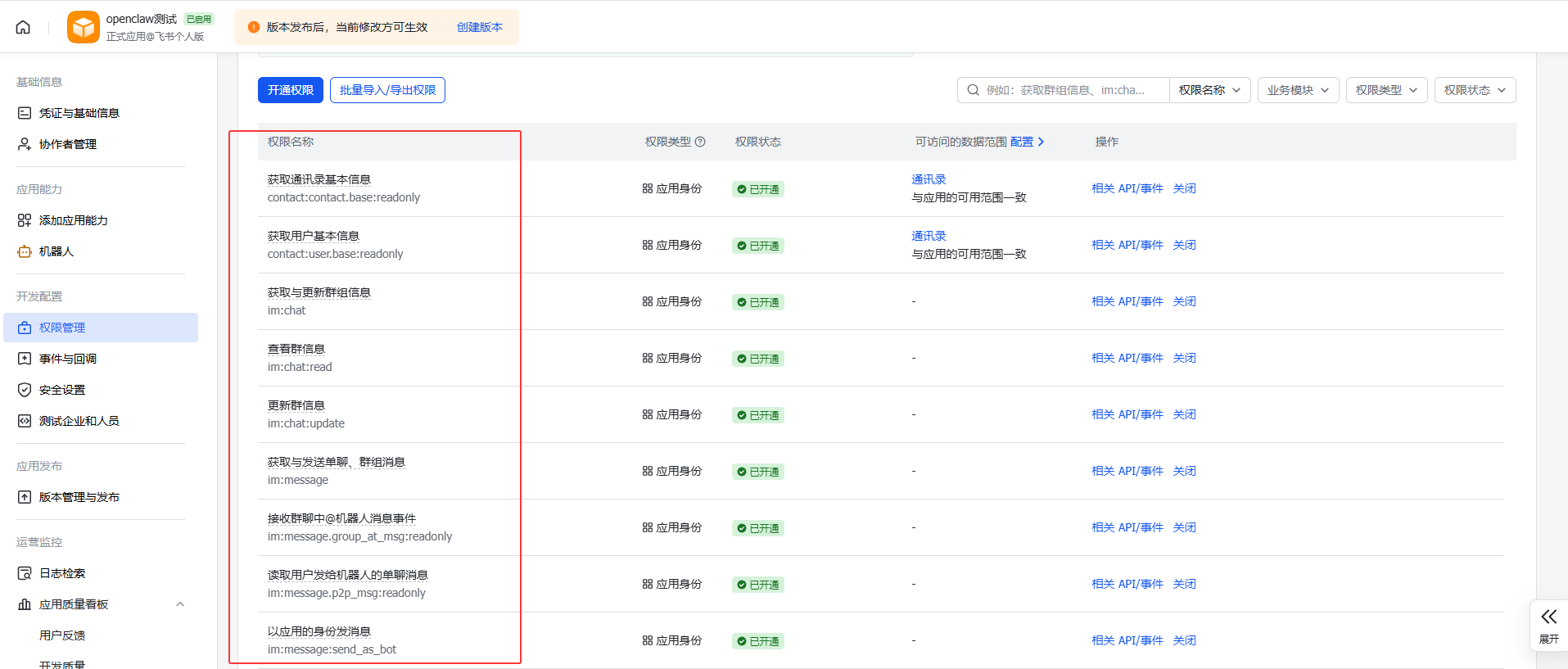Click 相关 API/事件 for im:message.p2p_msg:readonly

coord(1127,584)
